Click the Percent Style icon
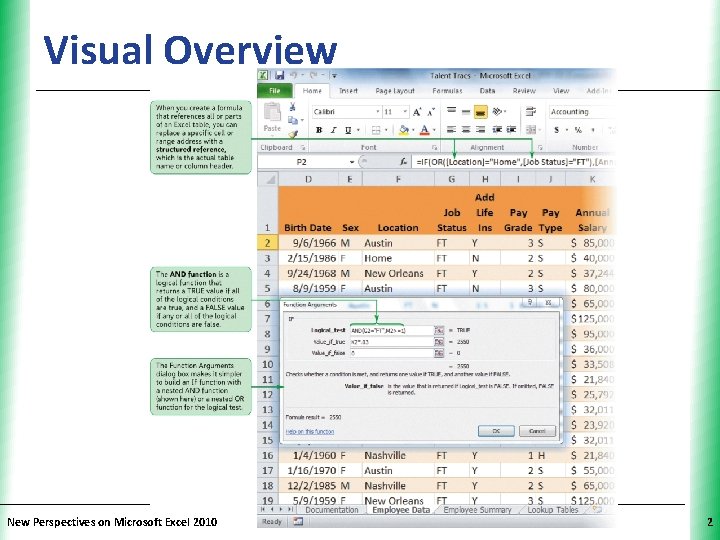720x540 pixels. [578, 130]
